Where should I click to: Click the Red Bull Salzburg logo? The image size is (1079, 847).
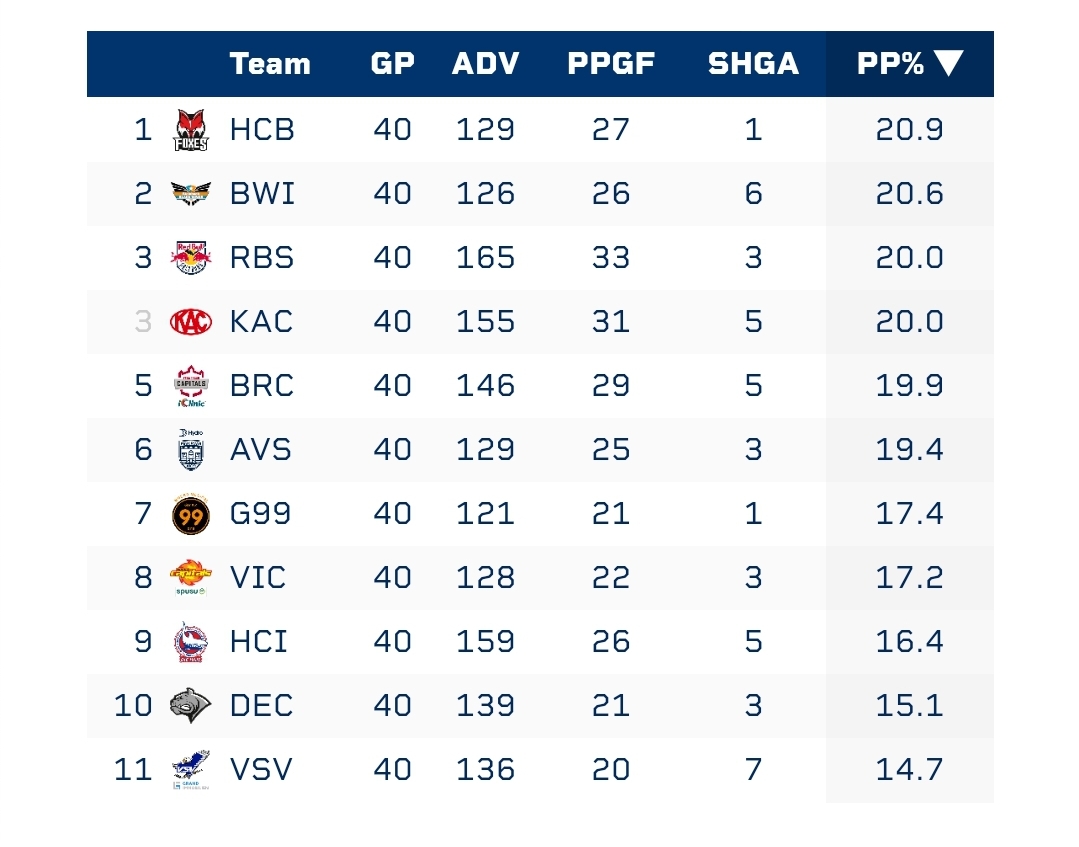pos(191,258)
